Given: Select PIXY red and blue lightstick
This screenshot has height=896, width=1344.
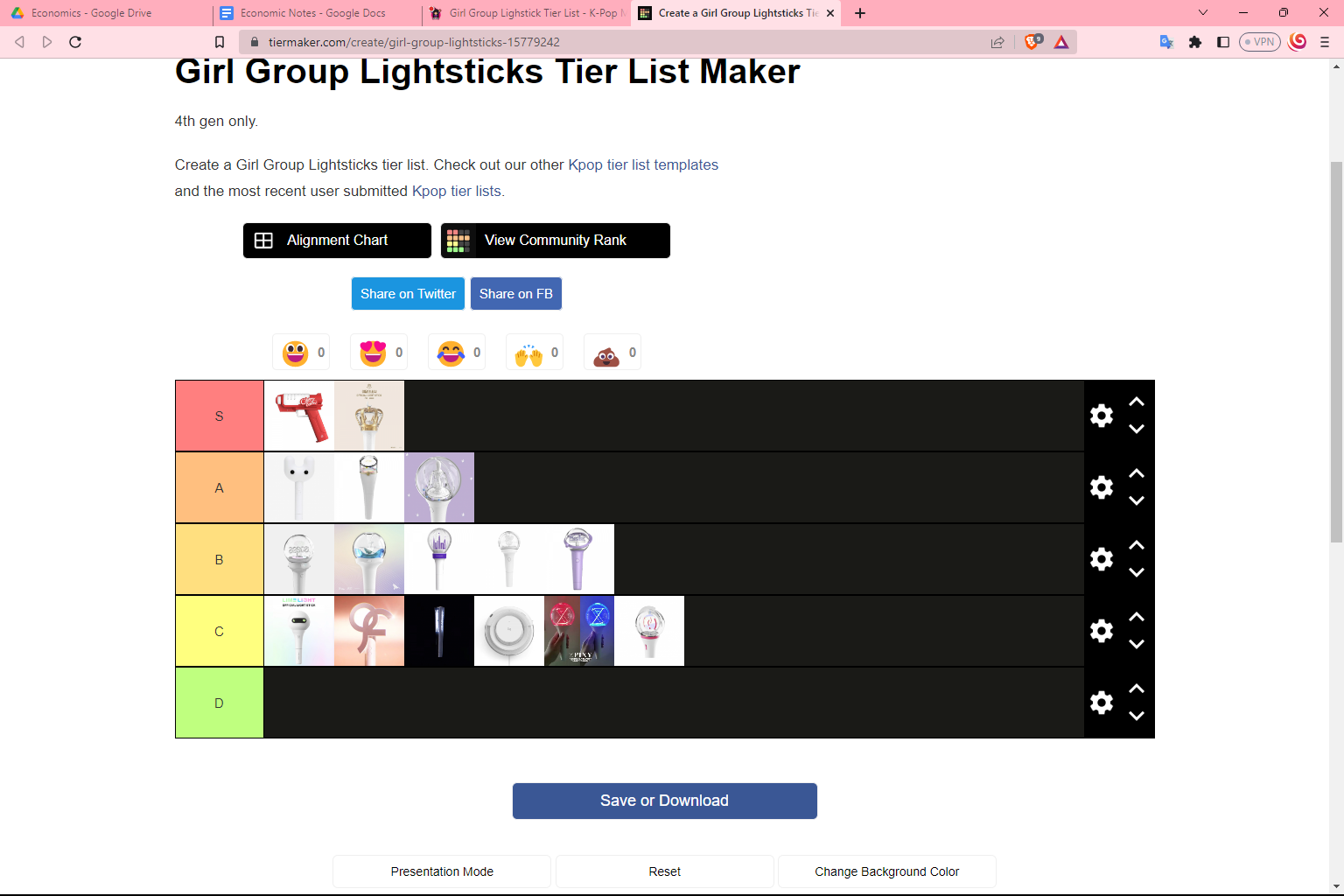Looking at the screenshot, I should tap(579, 631).
